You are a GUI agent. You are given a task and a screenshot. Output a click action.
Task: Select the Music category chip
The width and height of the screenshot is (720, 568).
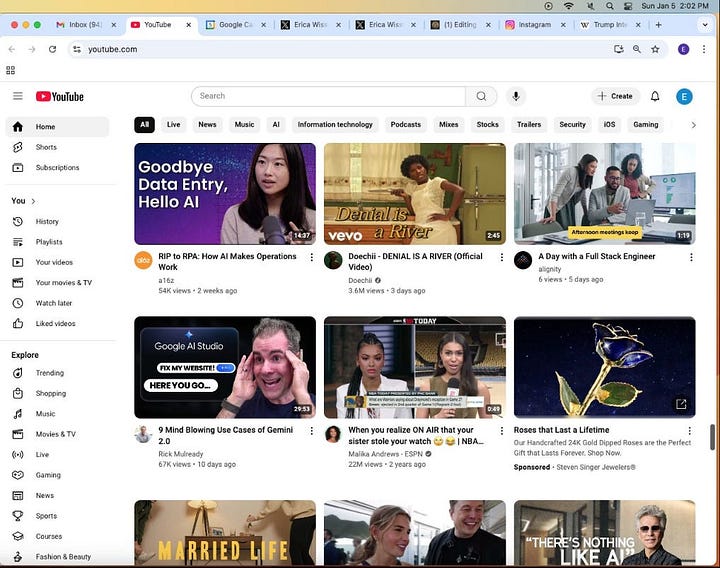(244, 124)
